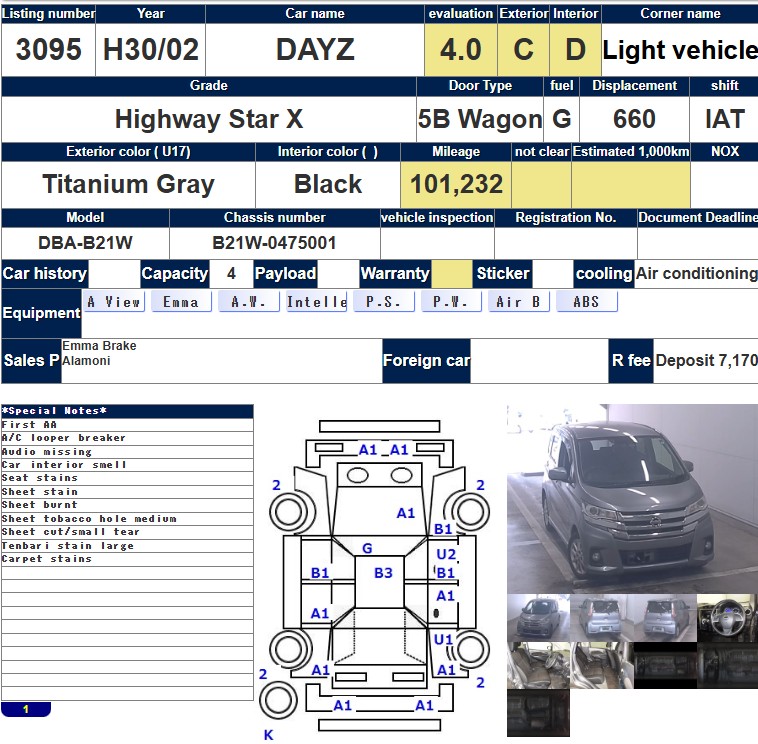Click the Special Notes header
The height and width of the screenshot is (744, 758).
pyautogui.click(x=127, y=411)
